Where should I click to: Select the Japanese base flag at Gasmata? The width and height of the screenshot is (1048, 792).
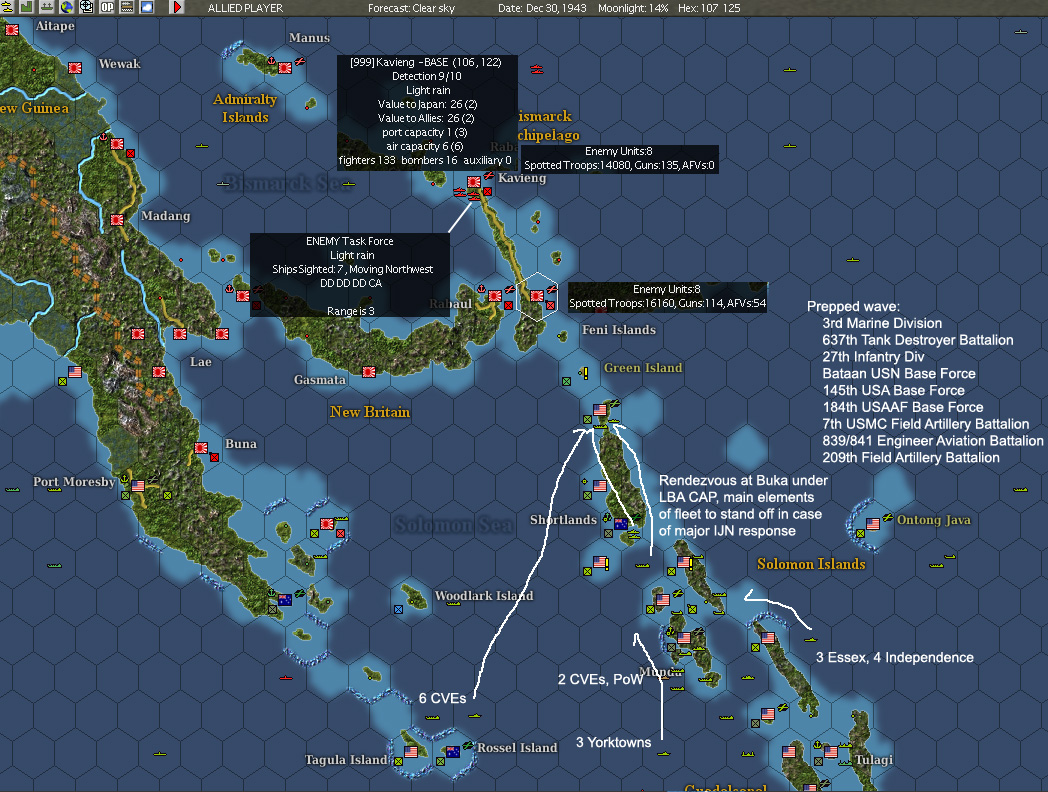[368, 372]
